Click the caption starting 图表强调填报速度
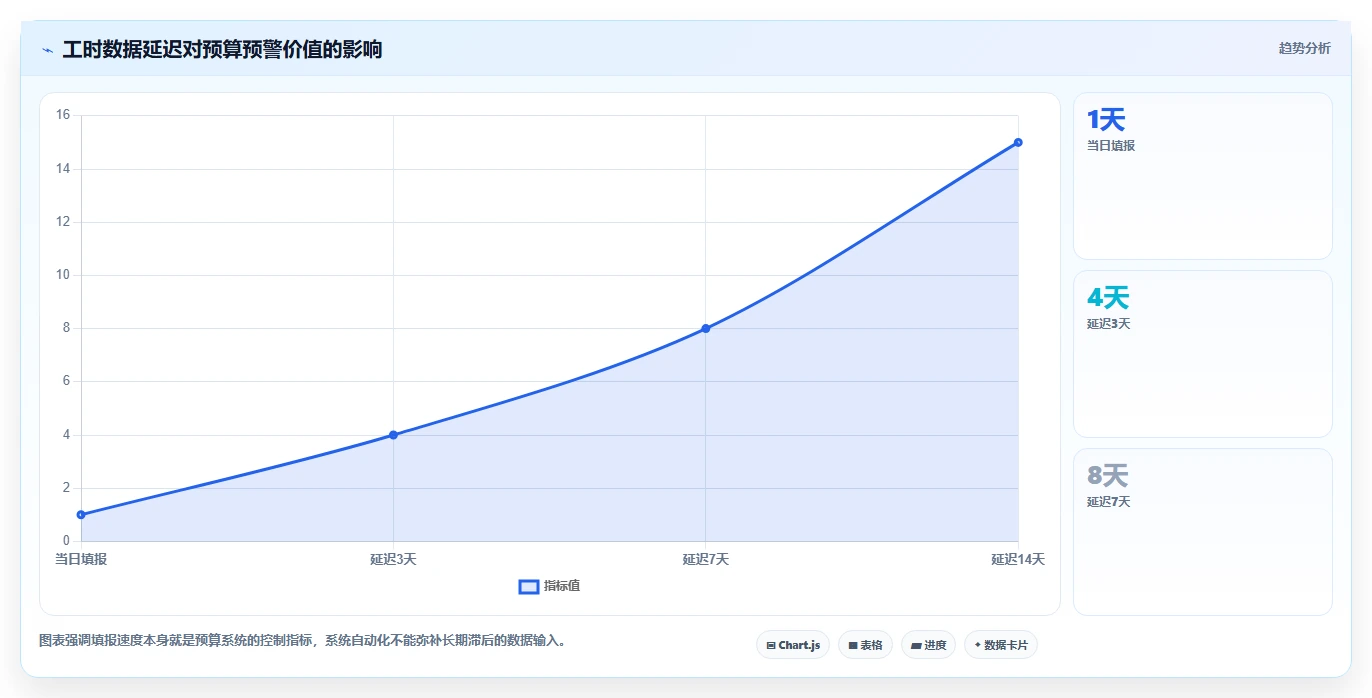Image resolution: width=1372 pixels, height=698 pixels. [x=303, y=640]
